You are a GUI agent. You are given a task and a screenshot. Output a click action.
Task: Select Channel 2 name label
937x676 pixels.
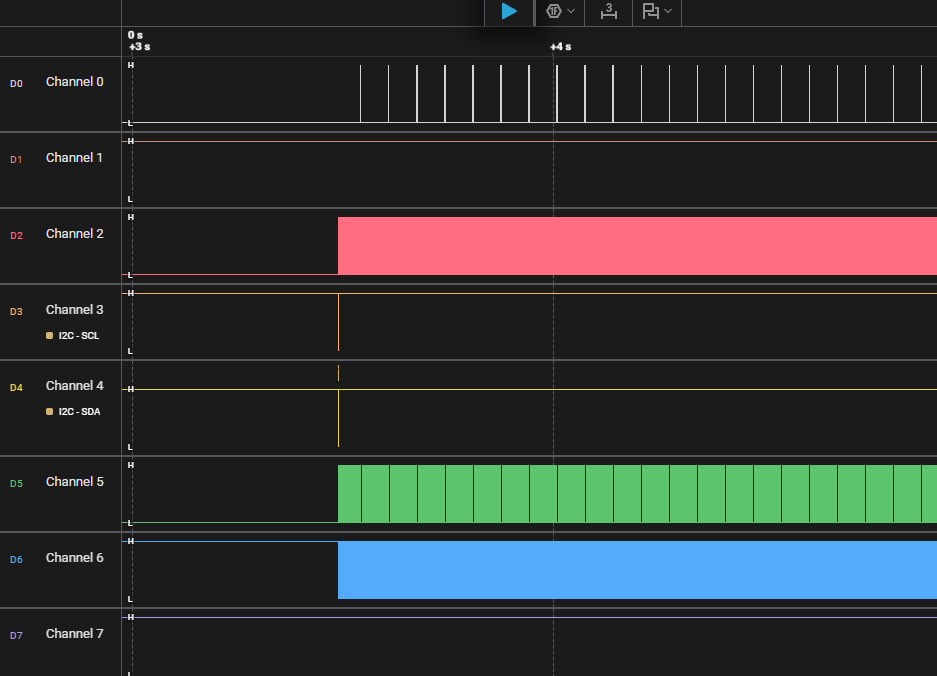(74, 234)
